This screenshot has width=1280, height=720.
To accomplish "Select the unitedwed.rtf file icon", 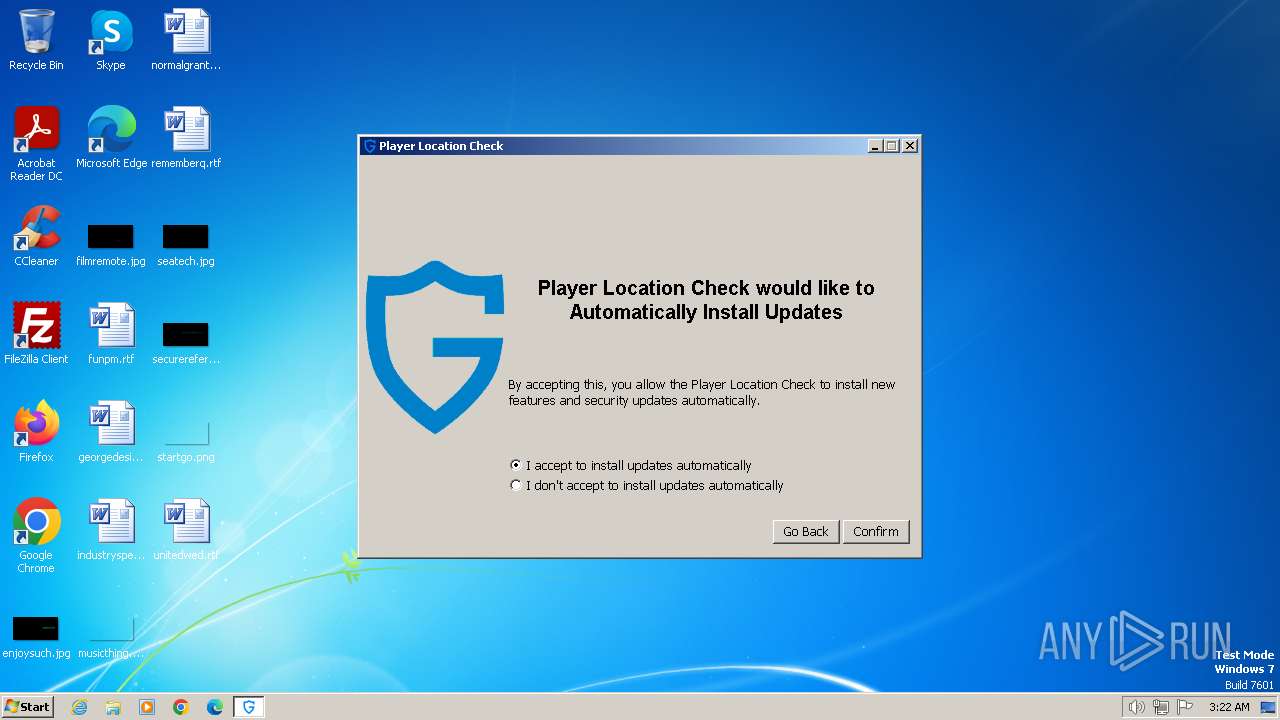I will point(186,530).
